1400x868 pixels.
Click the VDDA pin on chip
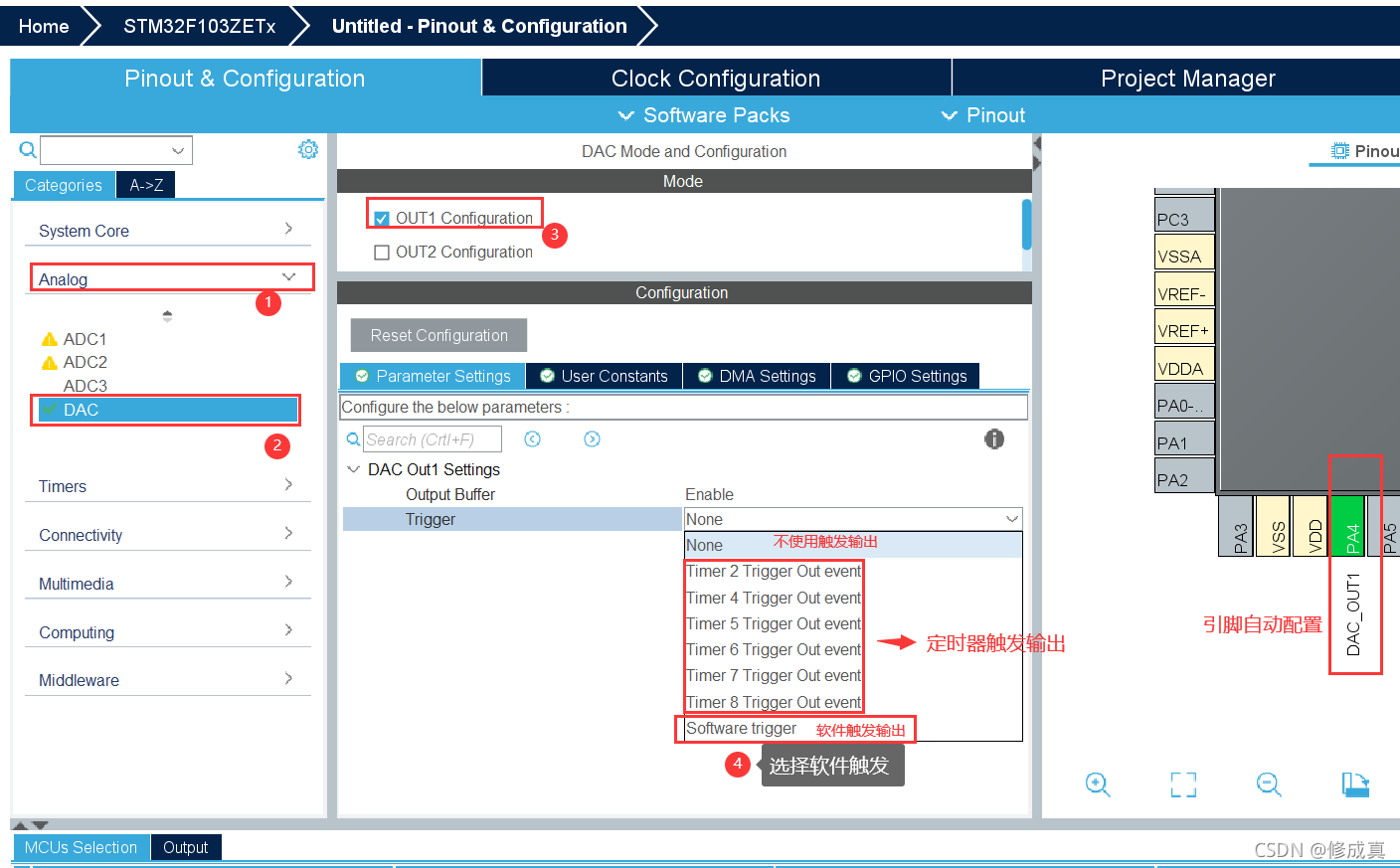pos(1184,365)
